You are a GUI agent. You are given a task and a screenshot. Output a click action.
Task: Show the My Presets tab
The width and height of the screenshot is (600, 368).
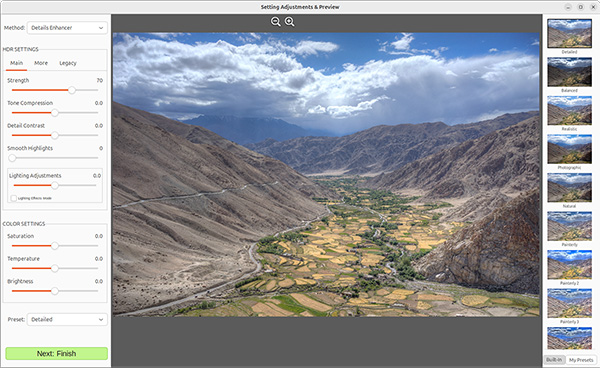click(581, 360)
